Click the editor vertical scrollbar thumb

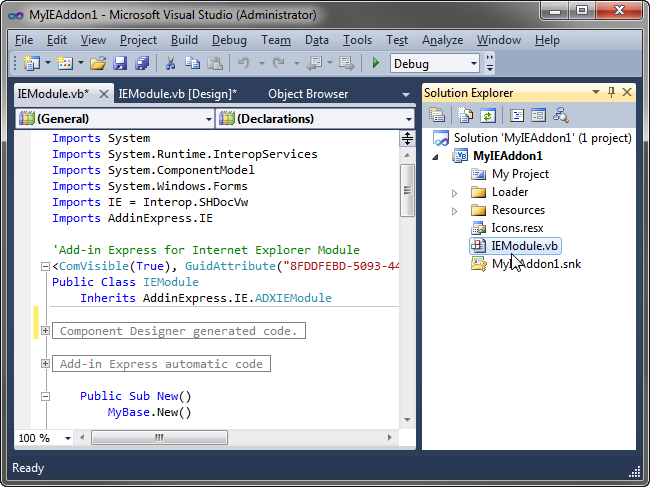[x=407, y=190]
